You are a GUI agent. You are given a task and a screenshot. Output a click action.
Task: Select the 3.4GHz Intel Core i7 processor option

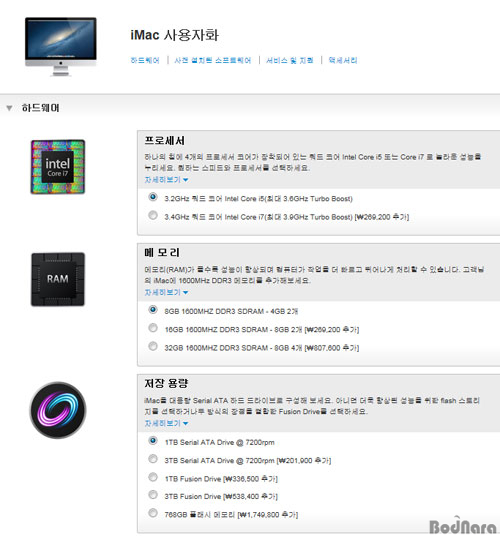click(153, 215)
